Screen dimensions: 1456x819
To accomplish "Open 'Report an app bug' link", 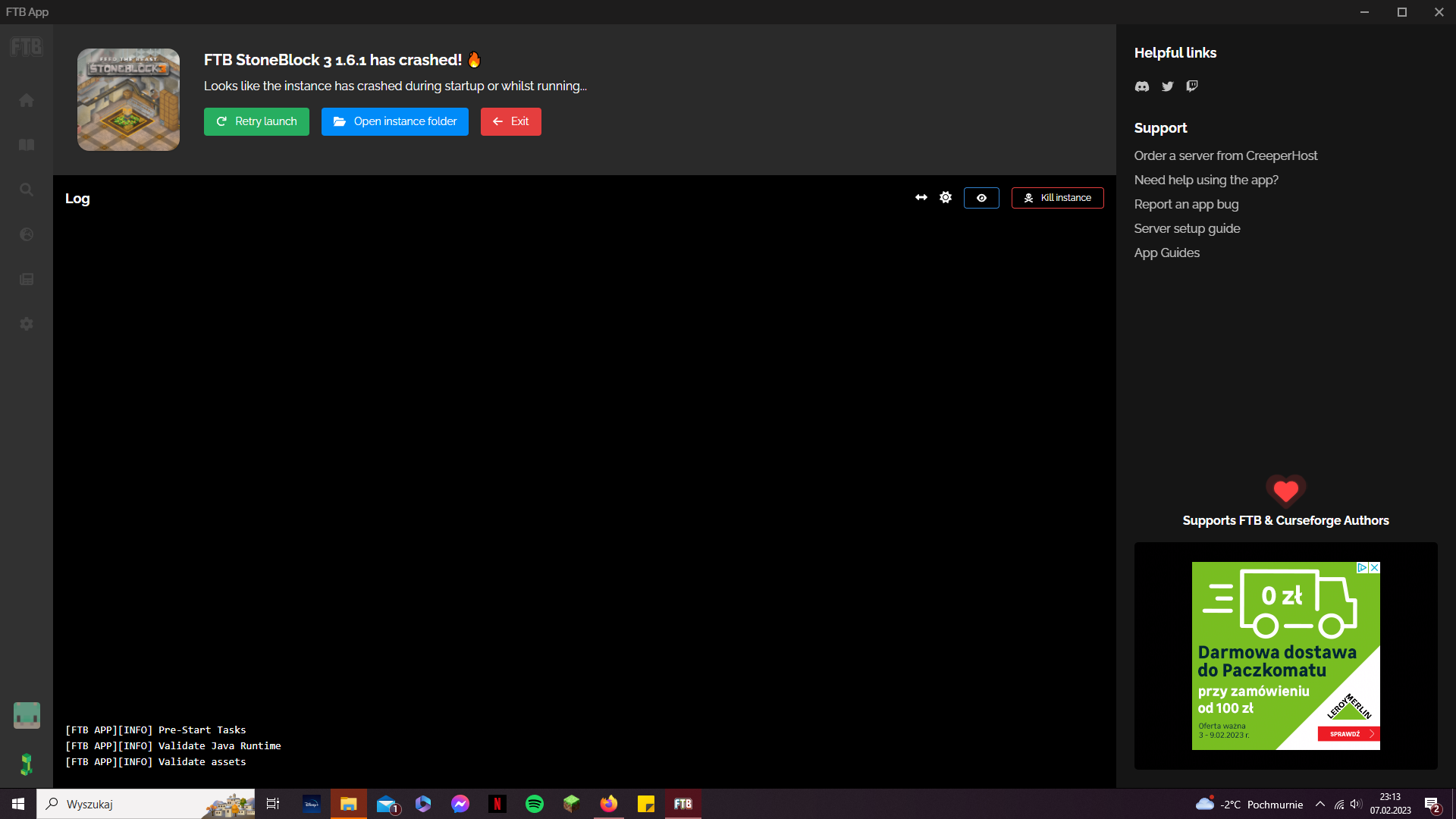I will (x=1186, y=204).
